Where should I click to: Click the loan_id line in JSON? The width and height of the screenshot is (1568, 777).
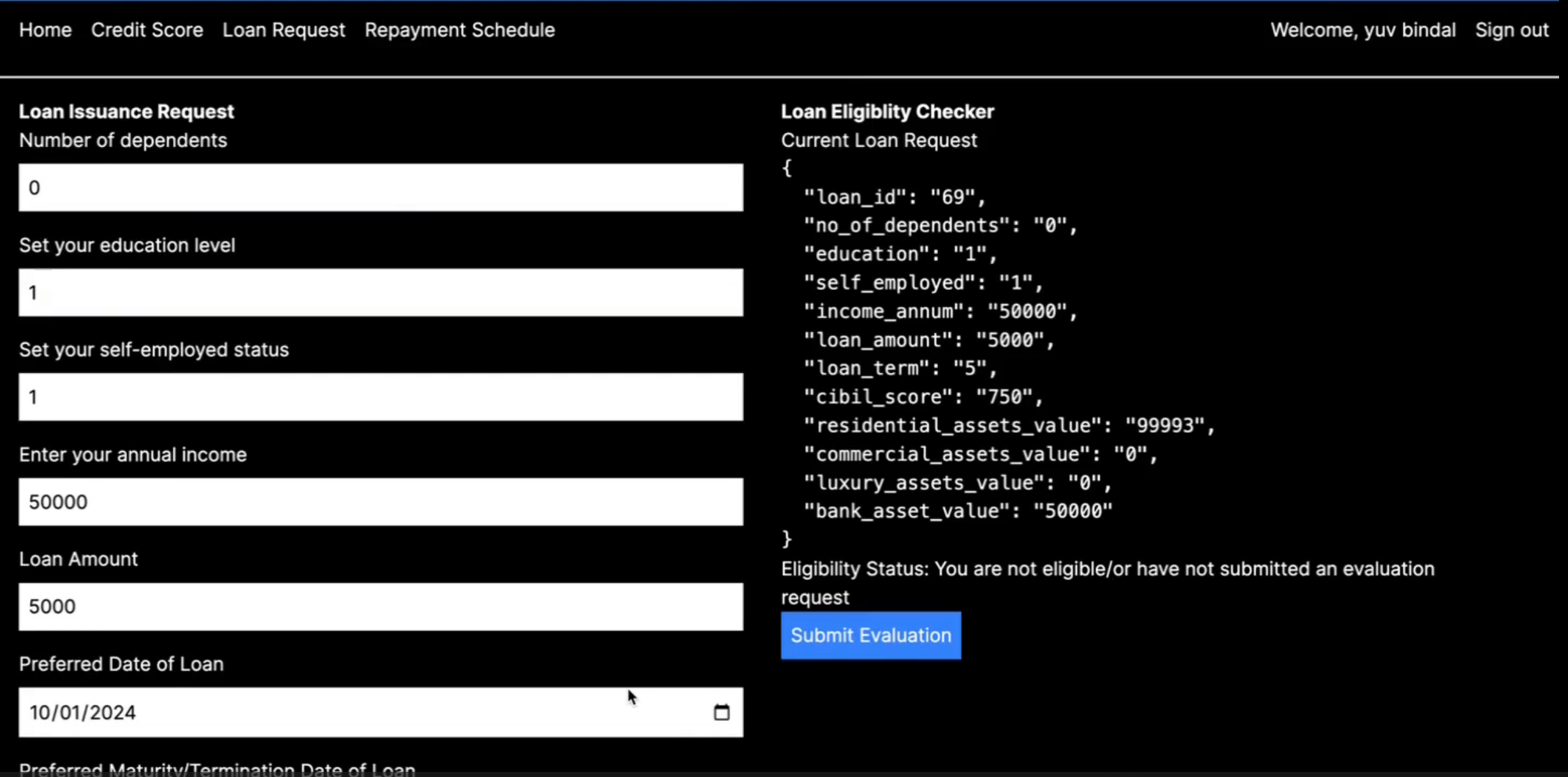coord(894,197)
